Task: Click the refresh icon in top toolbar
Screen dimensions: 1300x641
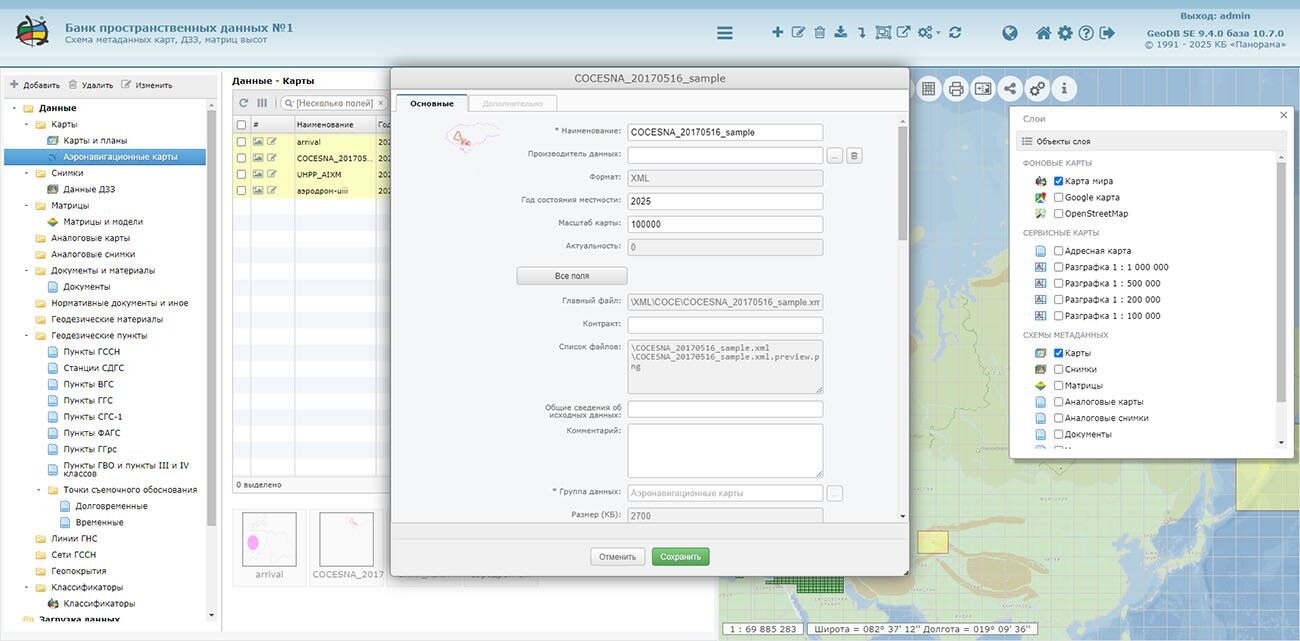Action: click(955, 33)
